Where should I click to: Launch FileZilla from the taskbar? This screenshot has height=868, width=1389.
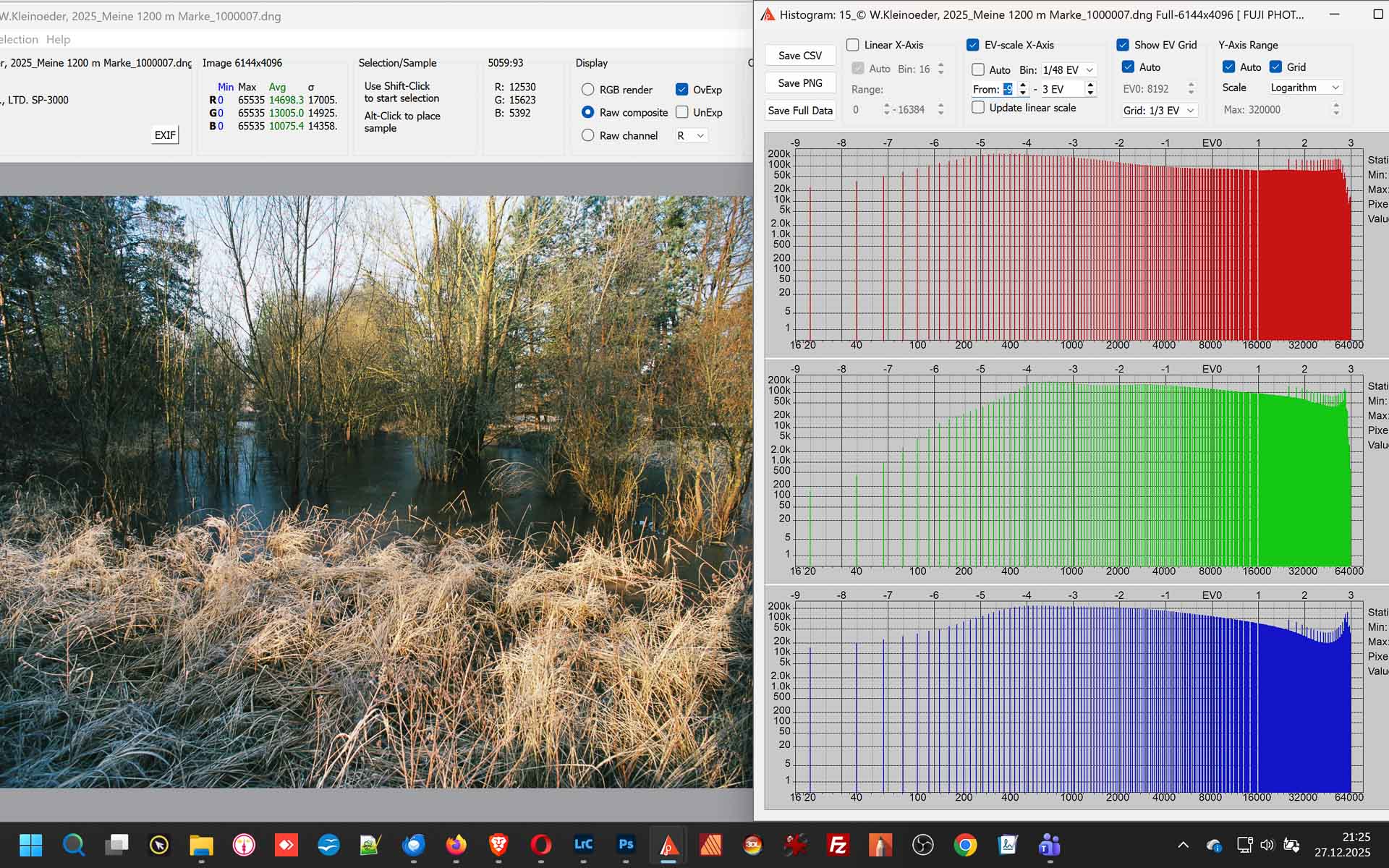[838, 844]
